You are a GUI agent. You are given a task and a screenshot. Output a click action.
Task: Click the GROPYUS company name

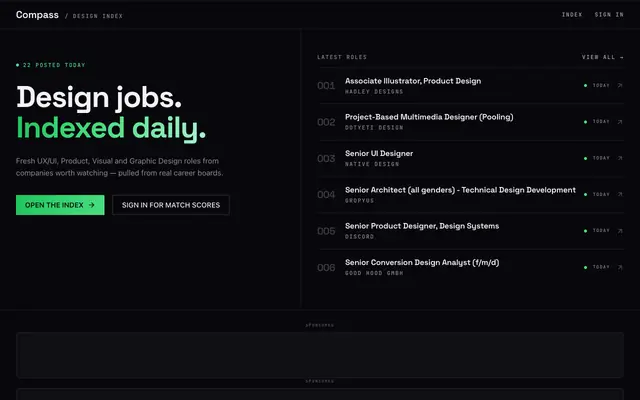(x=359, y=200)
